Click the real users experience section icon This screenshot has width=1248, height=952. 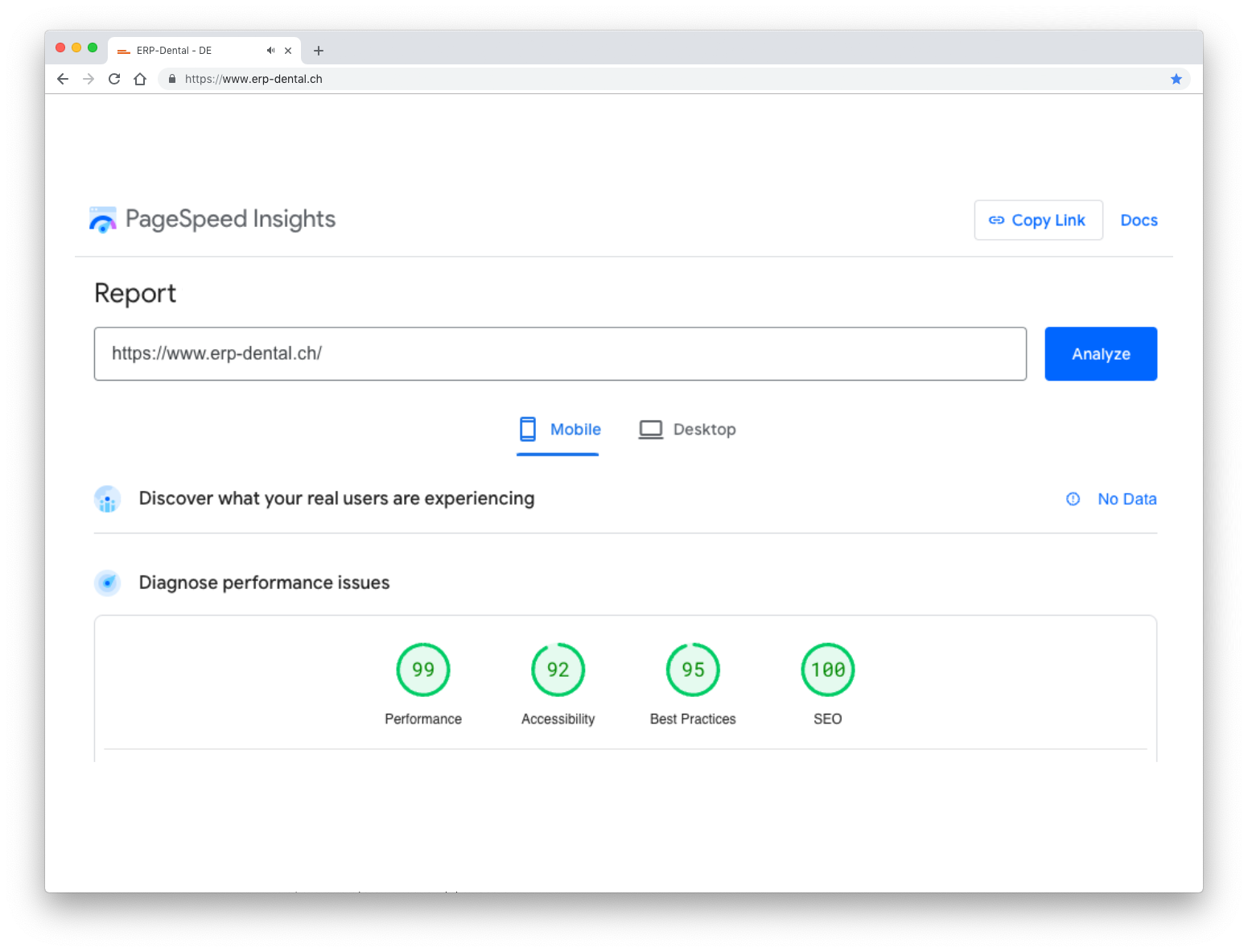click(x=108, y=499)
